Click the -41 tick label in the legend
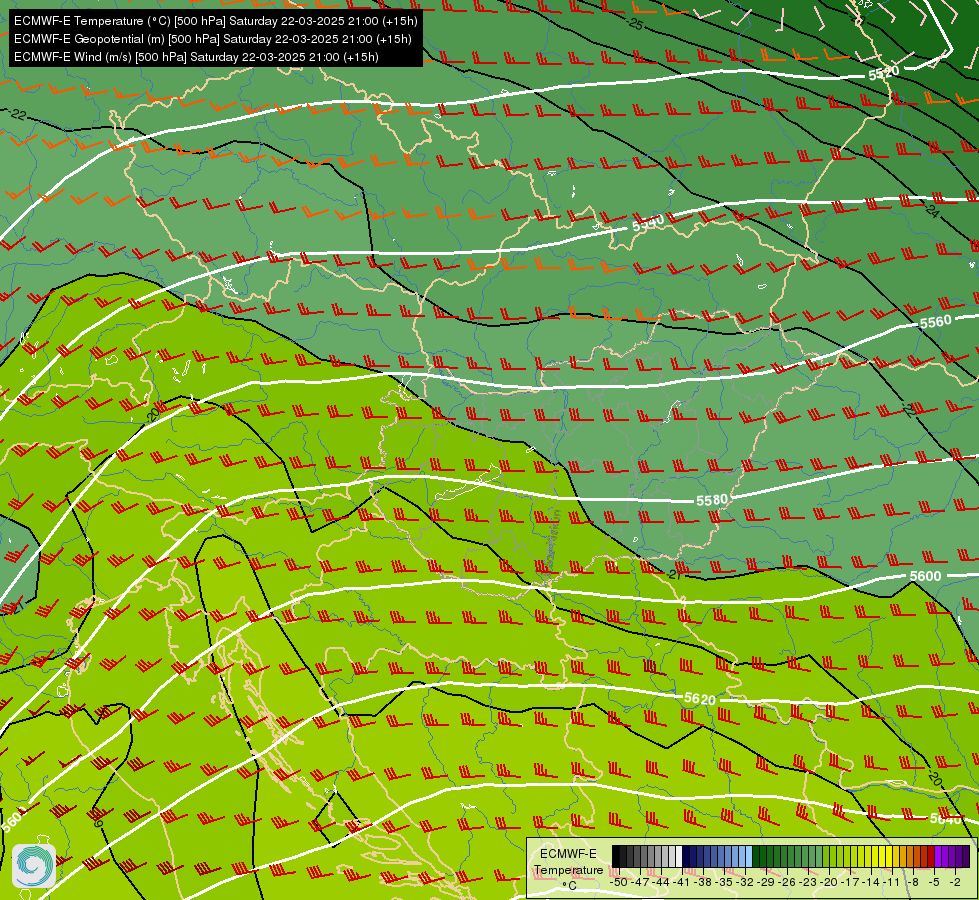 (682, 883)
